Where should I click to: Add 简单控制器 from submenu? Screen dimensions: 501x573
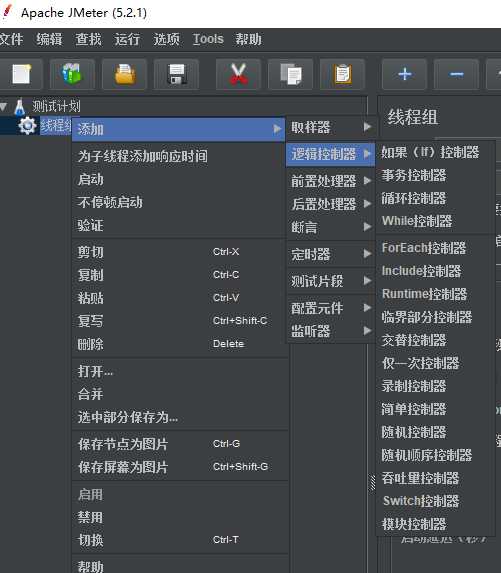435,409
